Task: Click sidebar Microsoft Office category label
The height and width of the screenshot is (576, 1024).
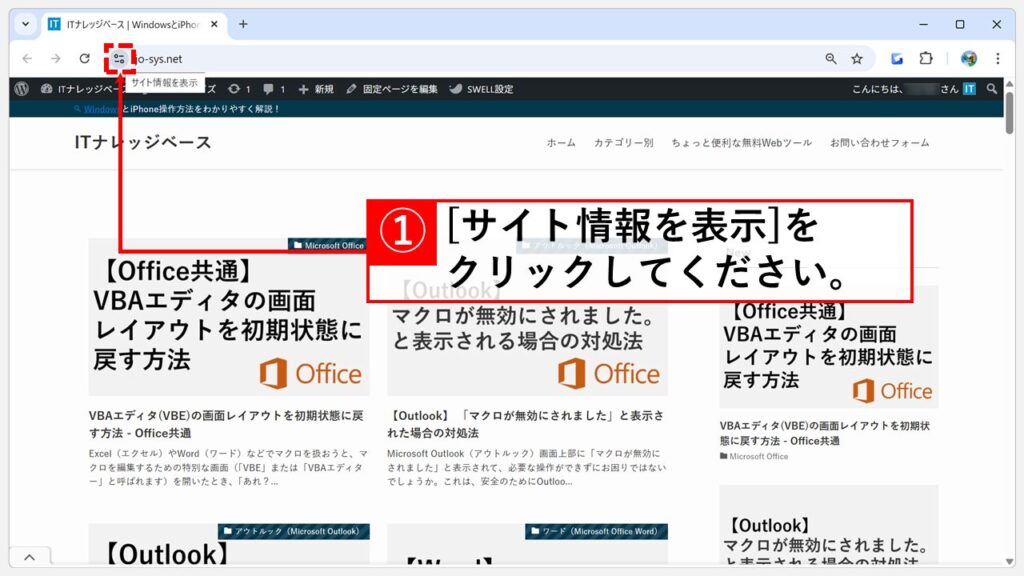Action: 754,456
